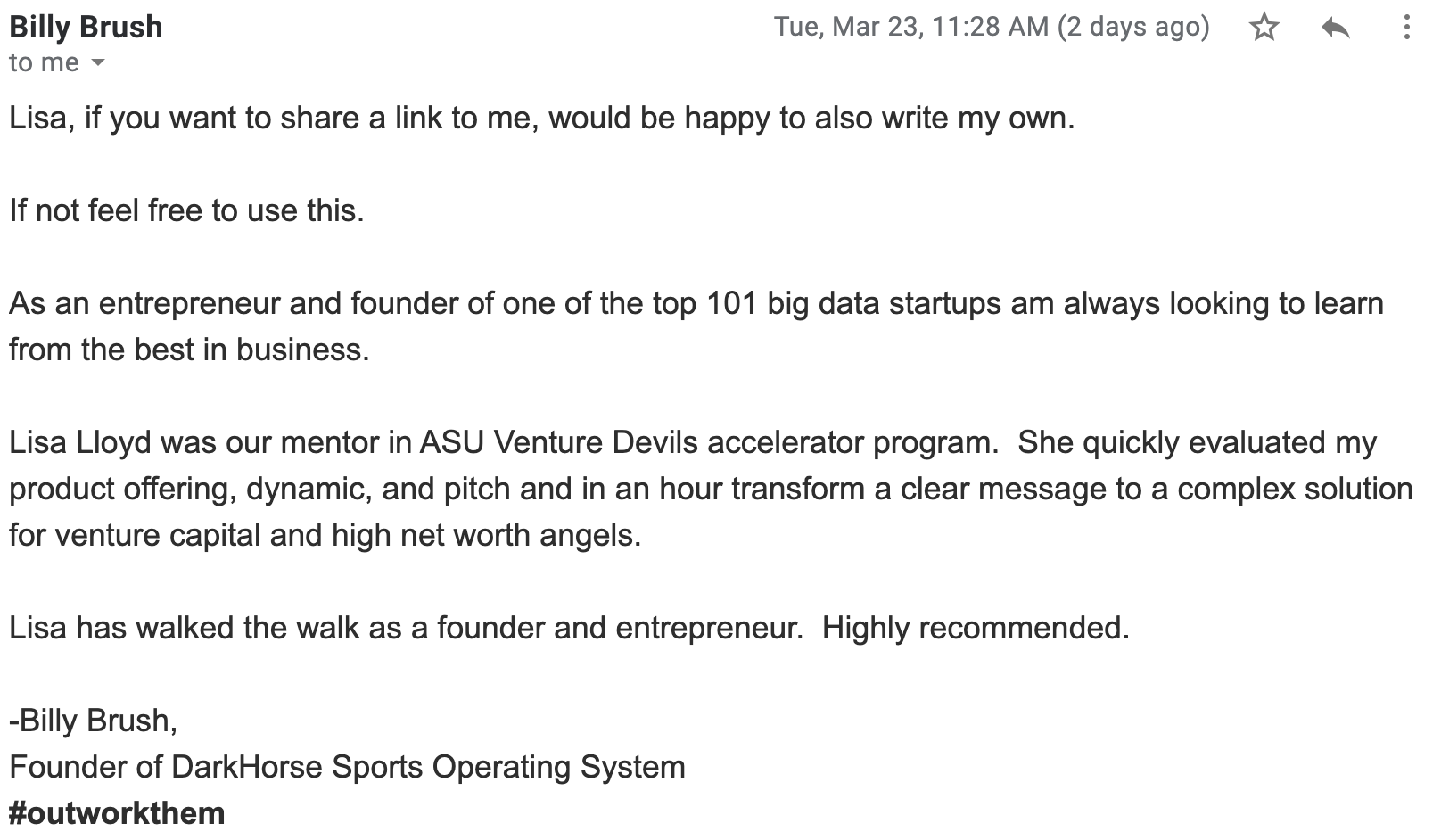Click the line "If not feel free to use this."
The height and width of the screenshot is (840, 1441).
tap(186, 210)
